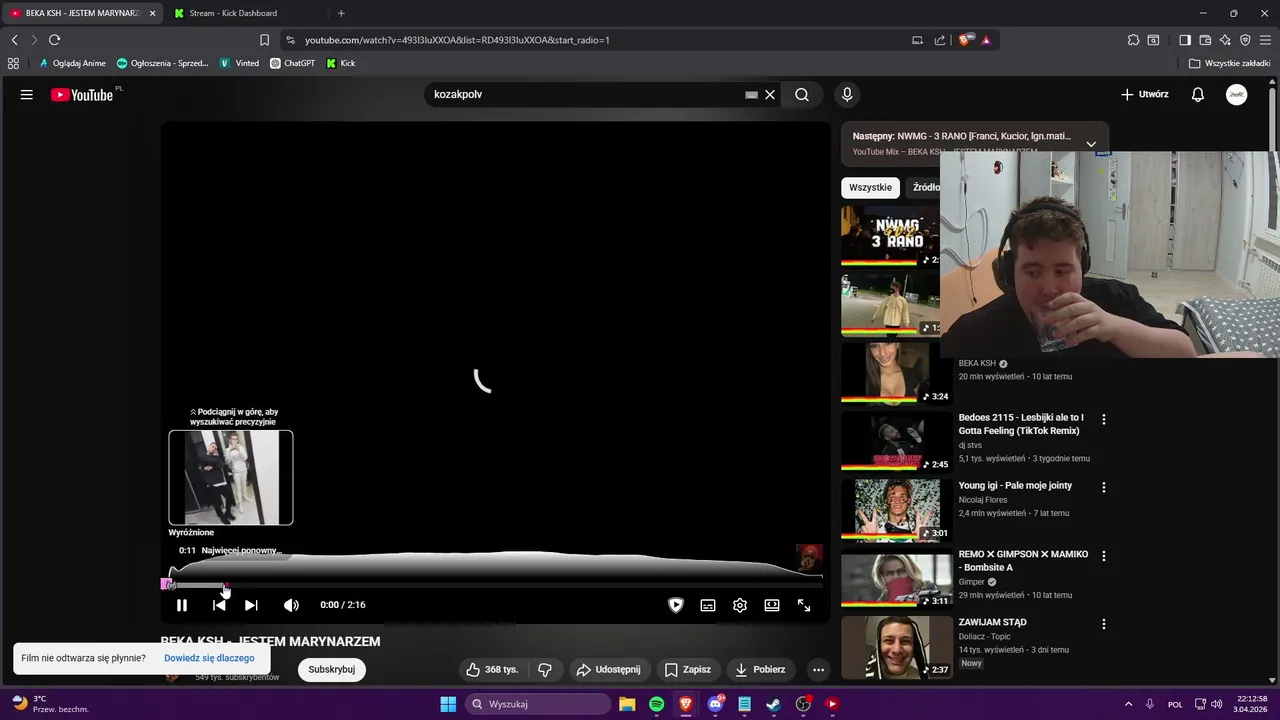Open player settings gear
Screen dimensions: 1280x720
(740, 605)
